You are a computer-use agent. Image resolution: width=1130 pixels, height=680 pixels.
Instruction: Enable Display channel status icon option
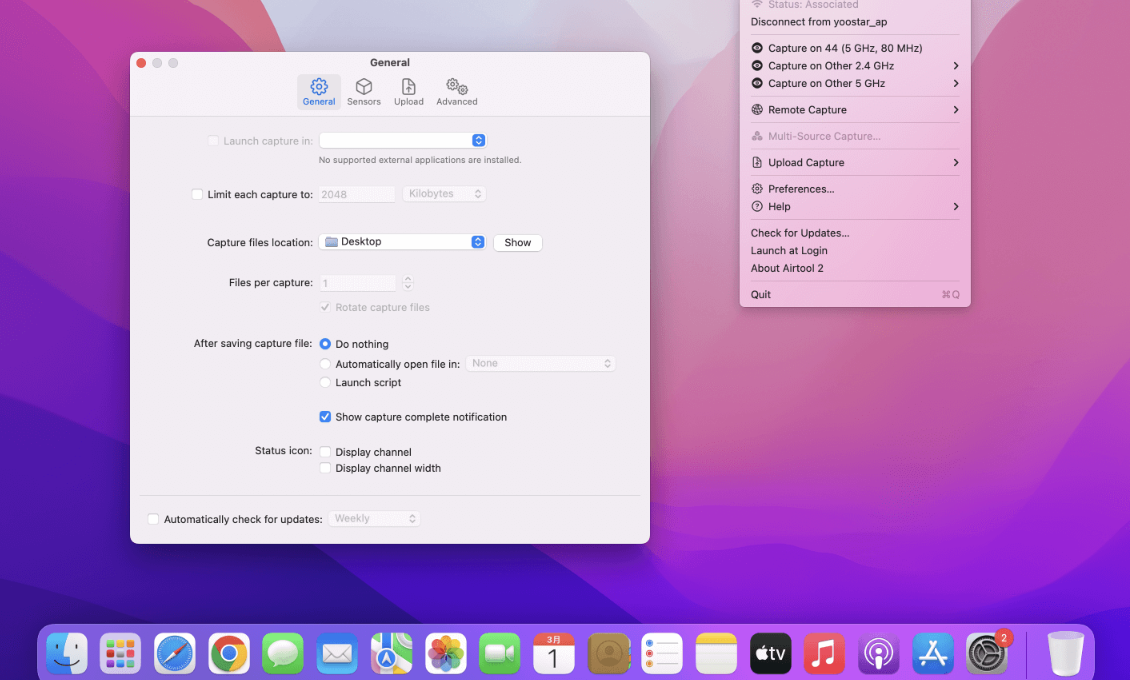325,452
